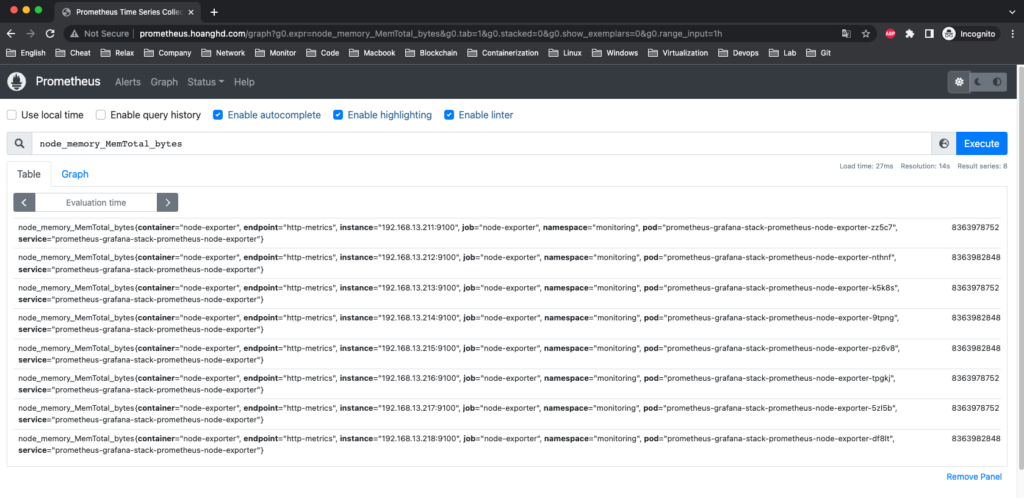Focus the expression query input field
Viewport: 1024px width, 498px height.
[x=481, y=144]
